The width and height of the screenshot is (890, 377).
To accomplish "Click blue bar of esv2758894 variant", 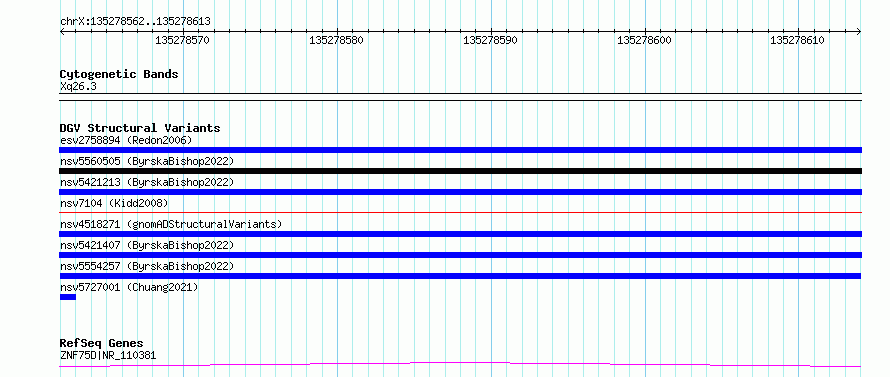I will pyautogui.click(x=460, y=150).
